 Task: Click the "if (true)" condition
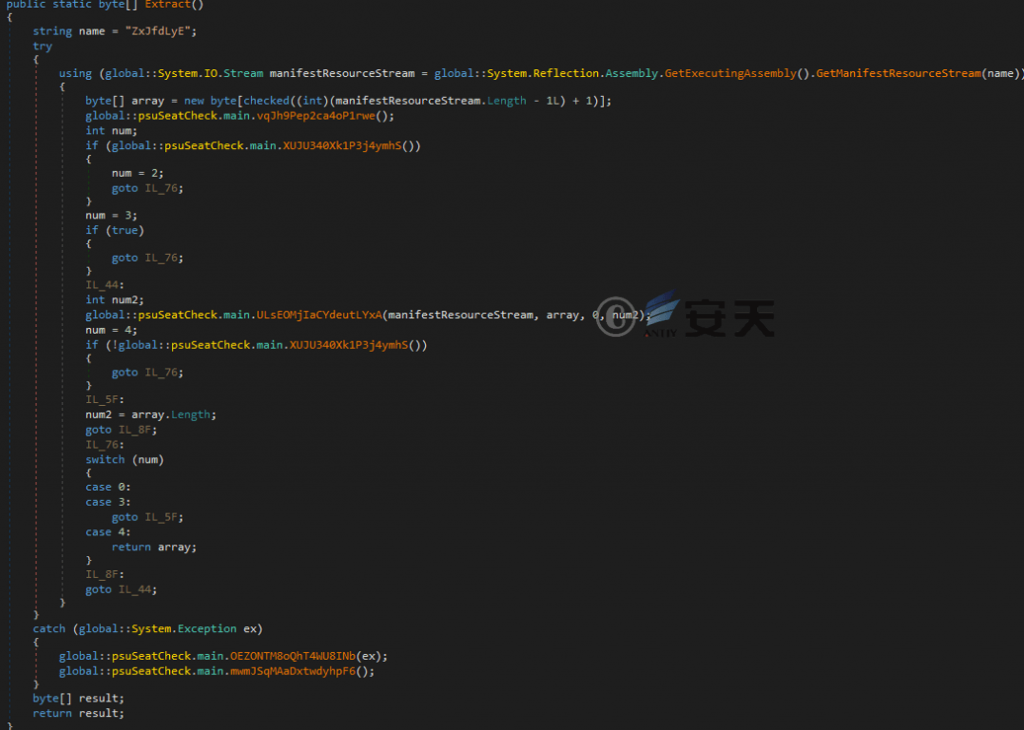click(114, 230)
